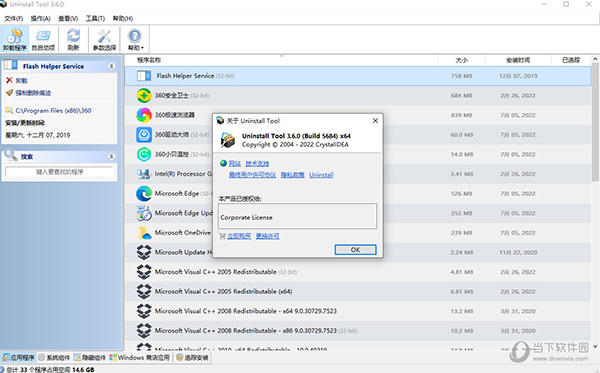Screen dimensions: 600x373
Task: Click Visual C++ 2008 x86 9.0.30729.7523 icon
Action: [x=144, y=331]
